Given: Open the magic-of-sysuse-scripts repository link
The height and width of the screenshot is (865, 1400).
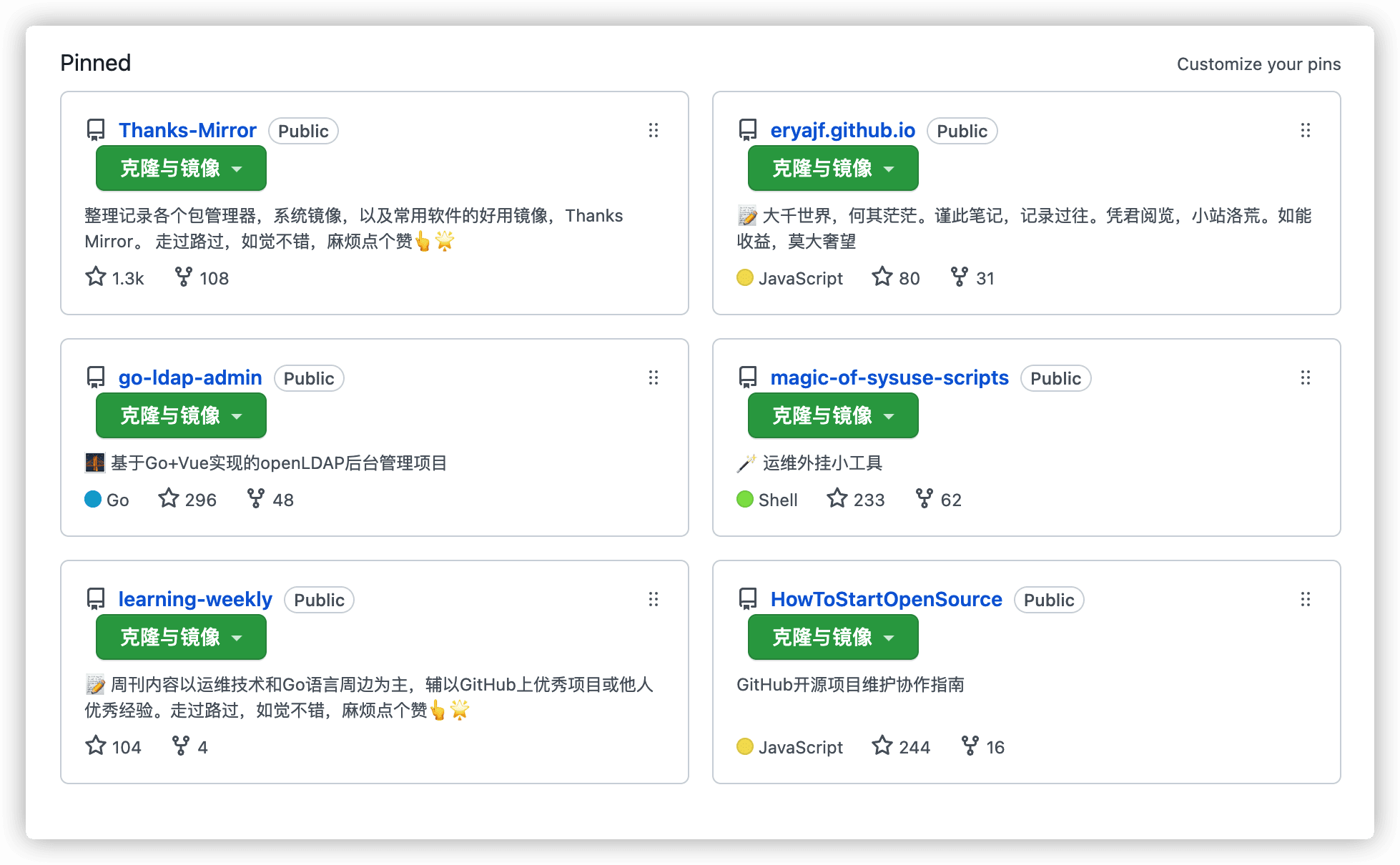Looking at the screenshot, I should 889,377.
